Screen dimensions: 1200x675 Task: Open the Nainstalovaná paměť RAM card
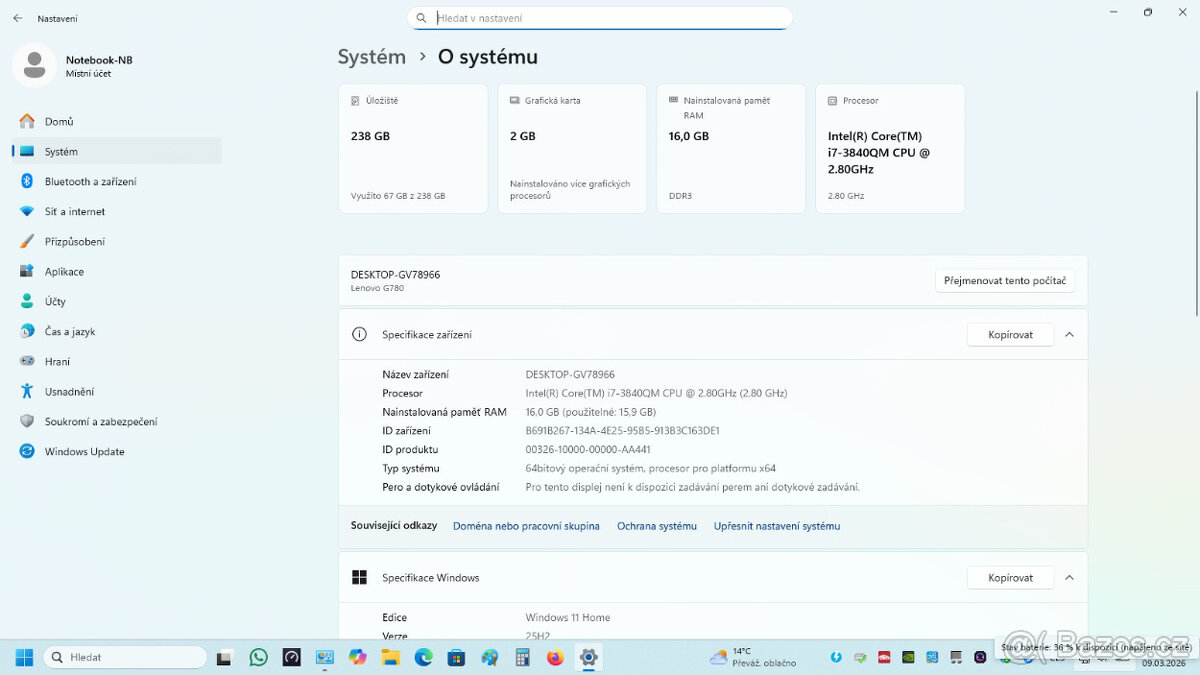point(731,148)
